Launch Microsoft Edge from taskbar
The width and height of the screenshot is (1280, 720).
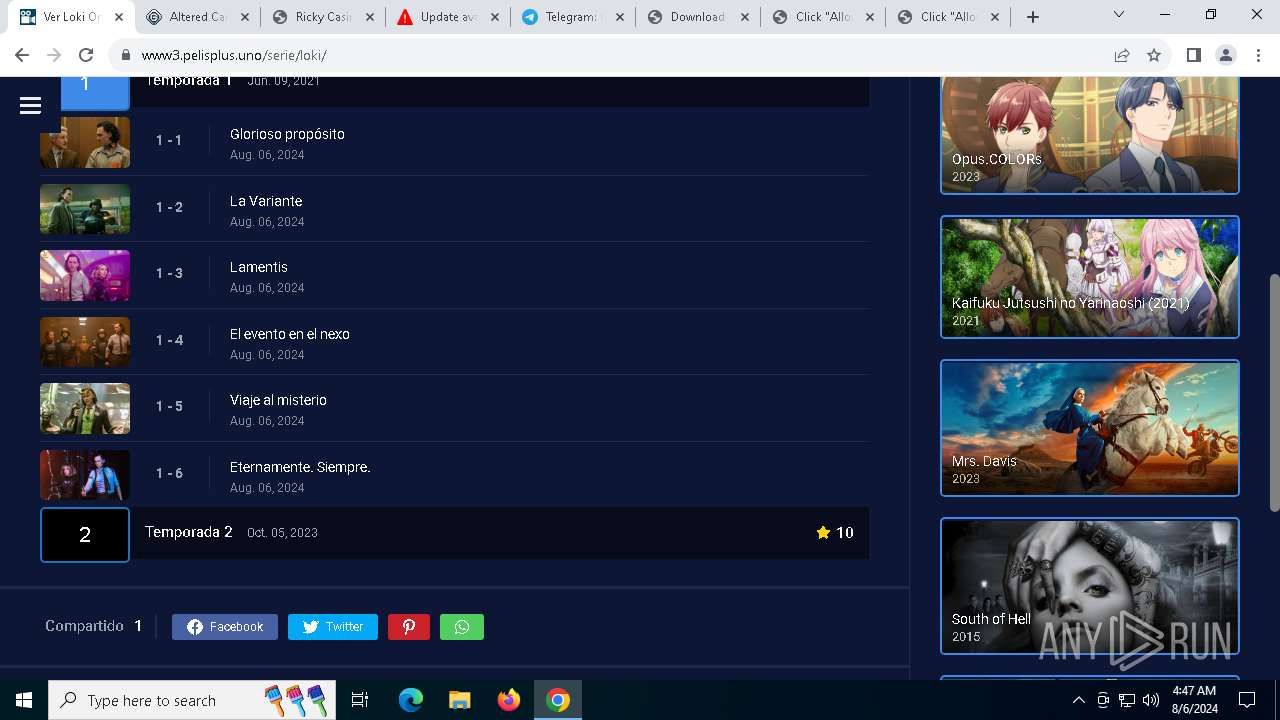coord(411,700)
